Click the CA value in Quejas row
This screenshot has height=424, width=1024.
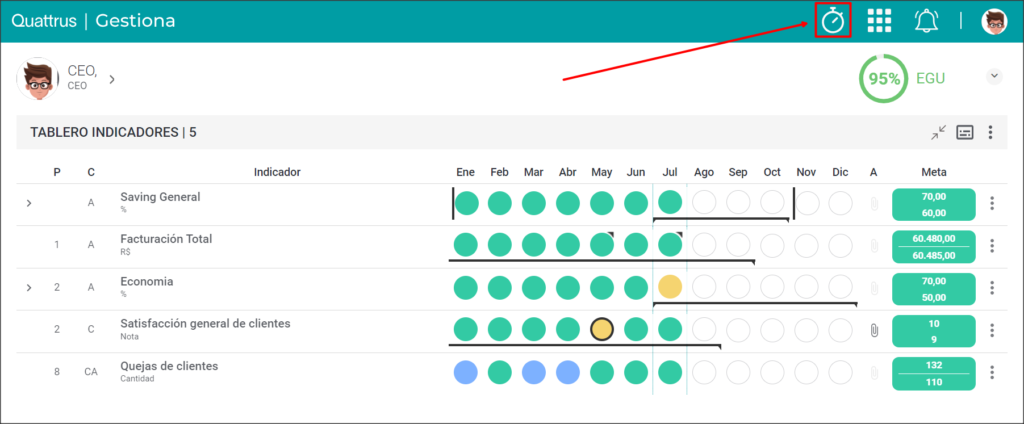click(x=91, y=372)
